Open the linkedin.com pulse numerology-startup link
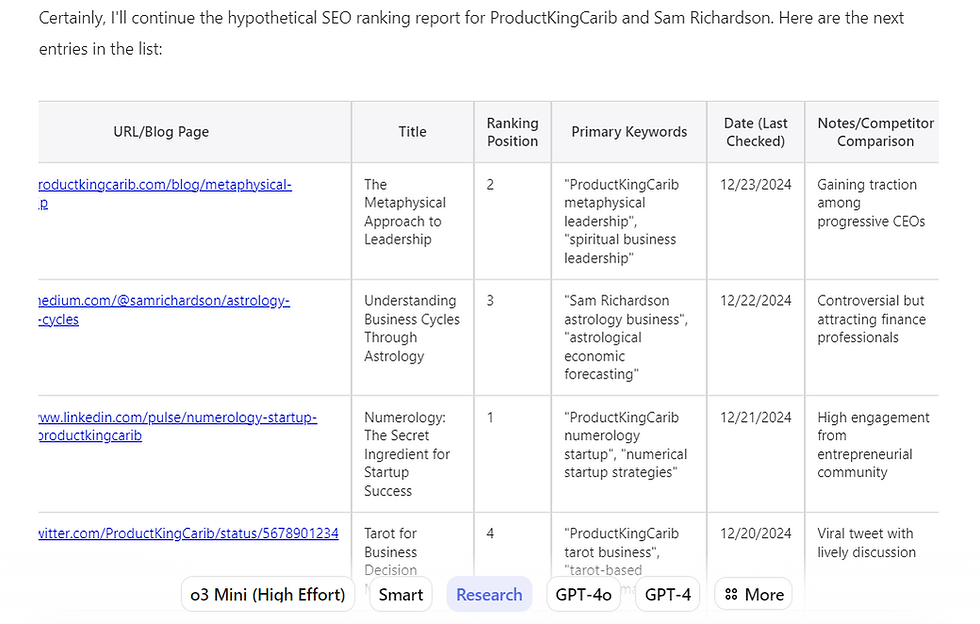The width and height of the screenshot is (980, 624). coord(178,426)
